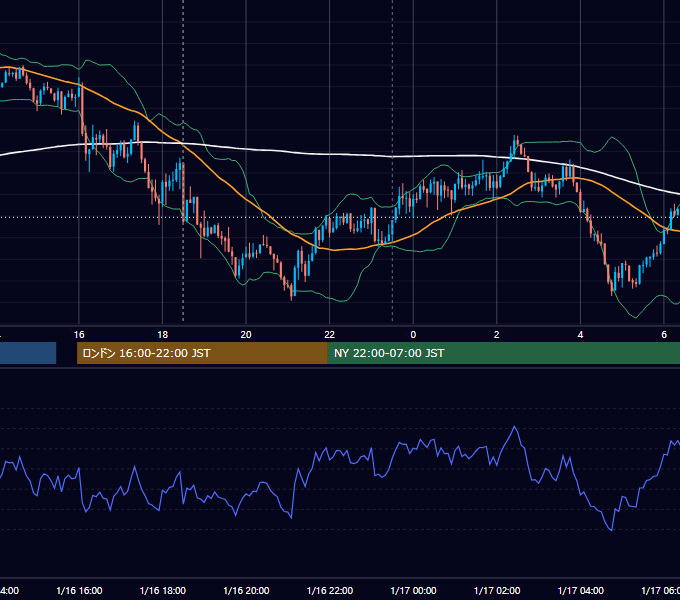
Task: Click the hour label 0 on the price chart axis
Action: [413, 335]
